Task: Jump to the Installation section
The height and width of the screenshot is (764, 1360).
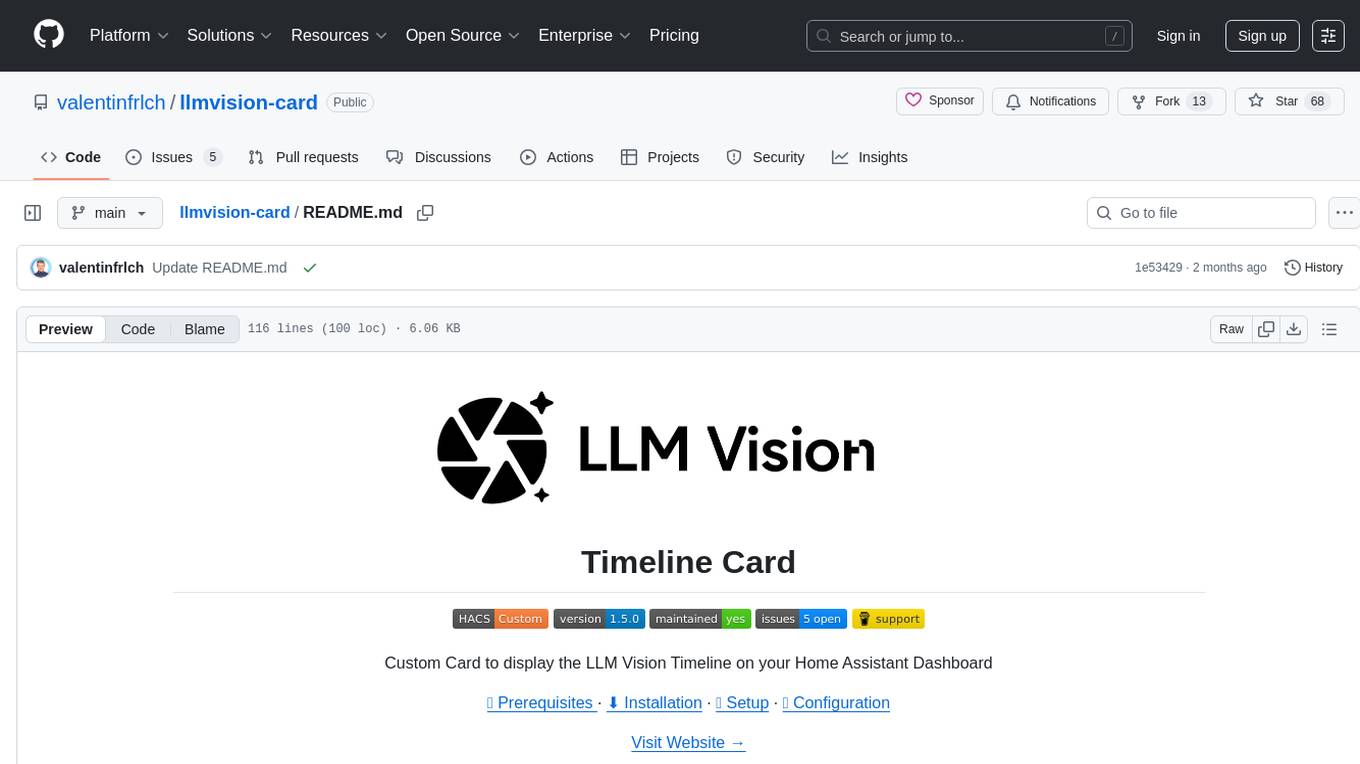Action: click(x=654, y=703)
